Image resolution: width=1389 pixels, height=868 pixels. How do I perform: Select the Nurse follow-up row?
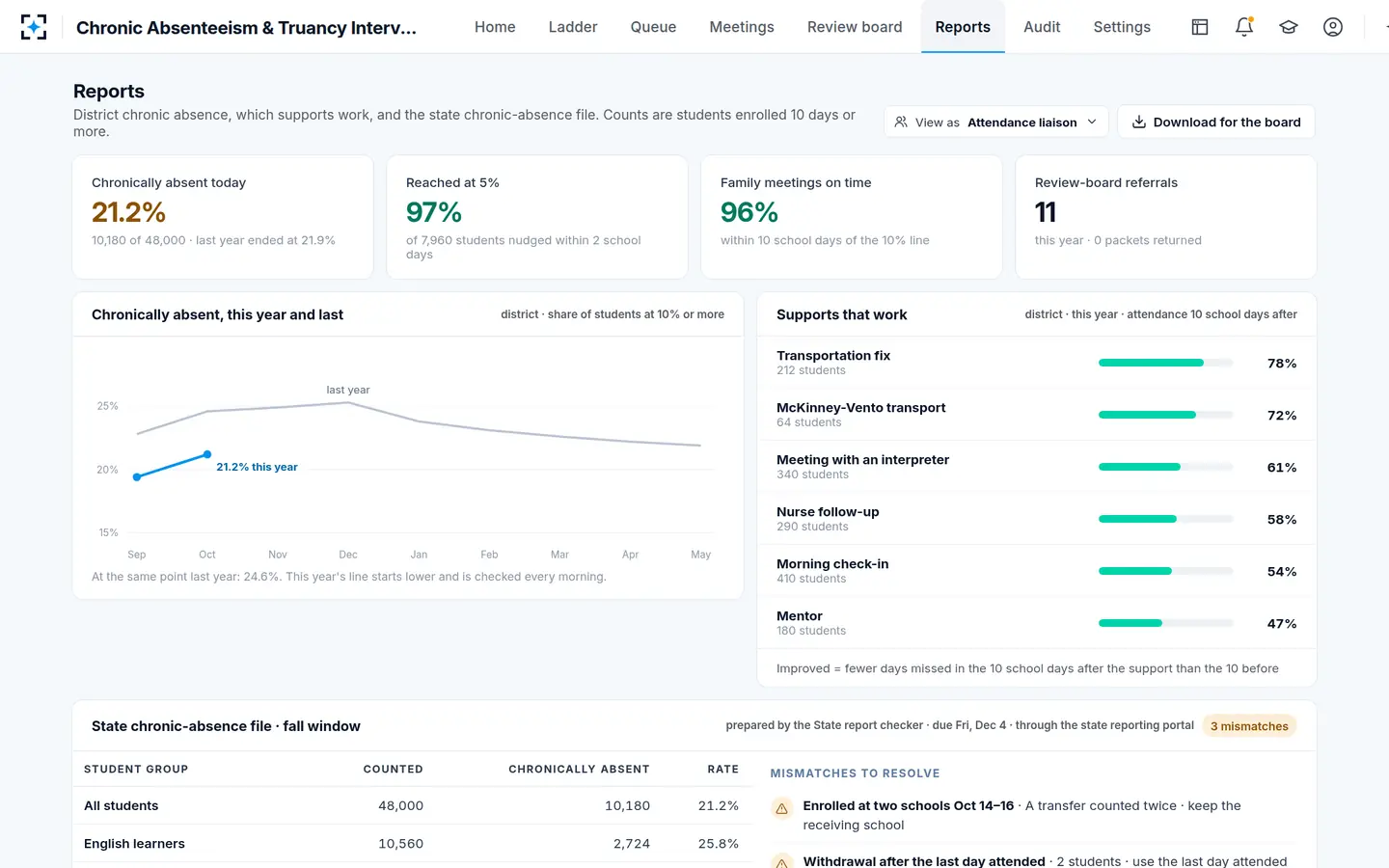click(1037, 519)
